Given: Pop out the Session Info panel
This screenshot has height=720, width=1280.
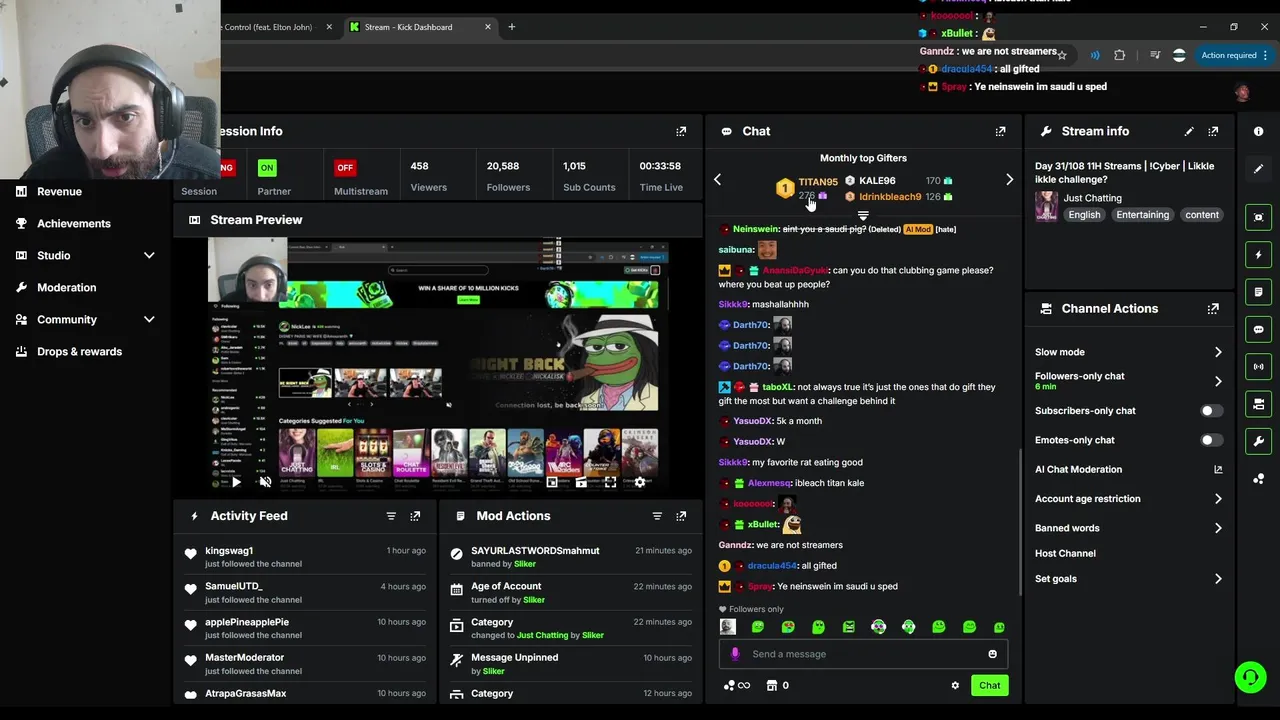Looking at the screenshot, I should 681,131.
